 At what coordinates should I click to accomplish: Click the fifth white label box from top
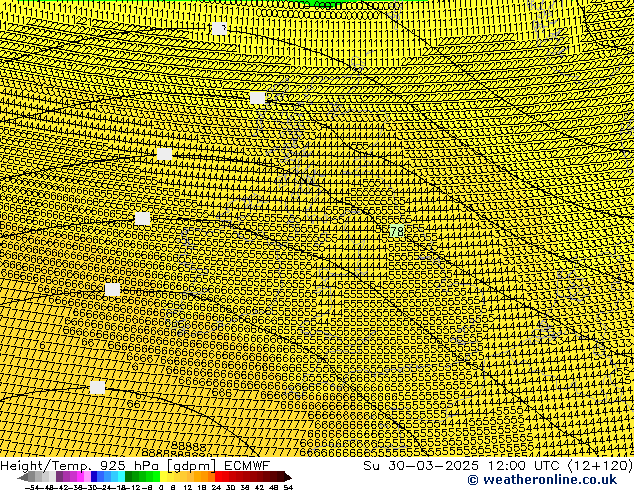112,289
